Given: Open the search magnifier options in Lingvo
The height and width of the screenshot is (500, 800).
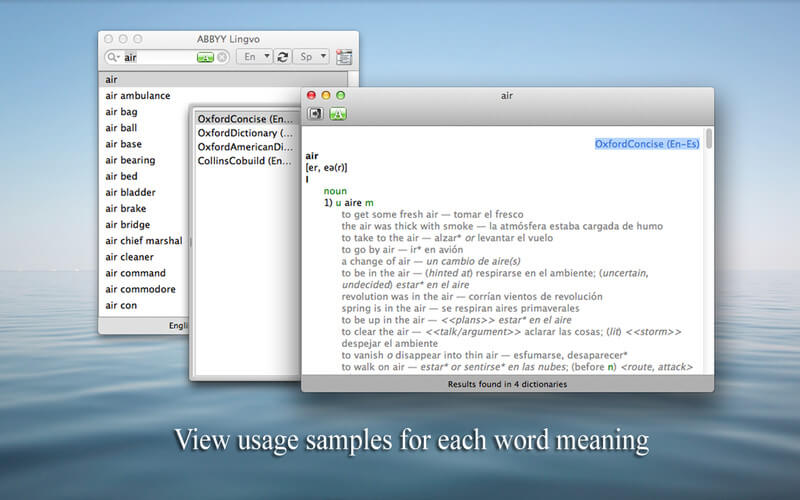Looking at the screenshot, I should pyautogui.click(x=113, y=57).
